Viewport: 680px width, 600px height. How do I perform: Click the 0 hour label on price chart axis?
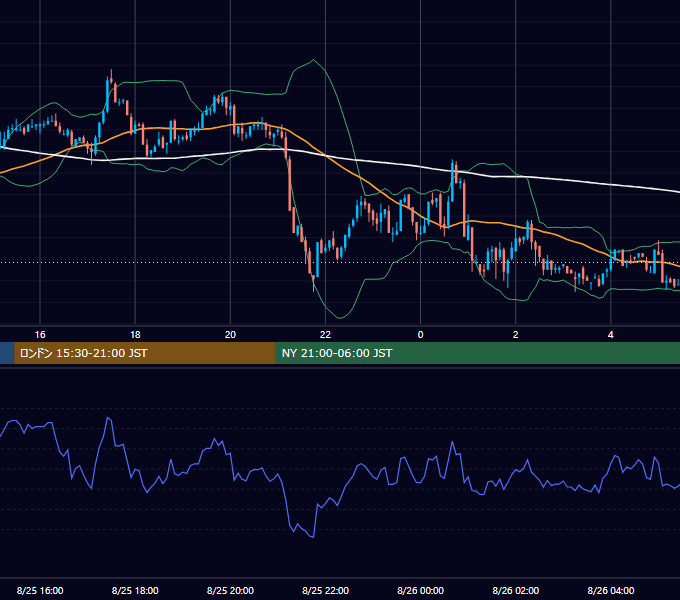[x=420, y=335]
